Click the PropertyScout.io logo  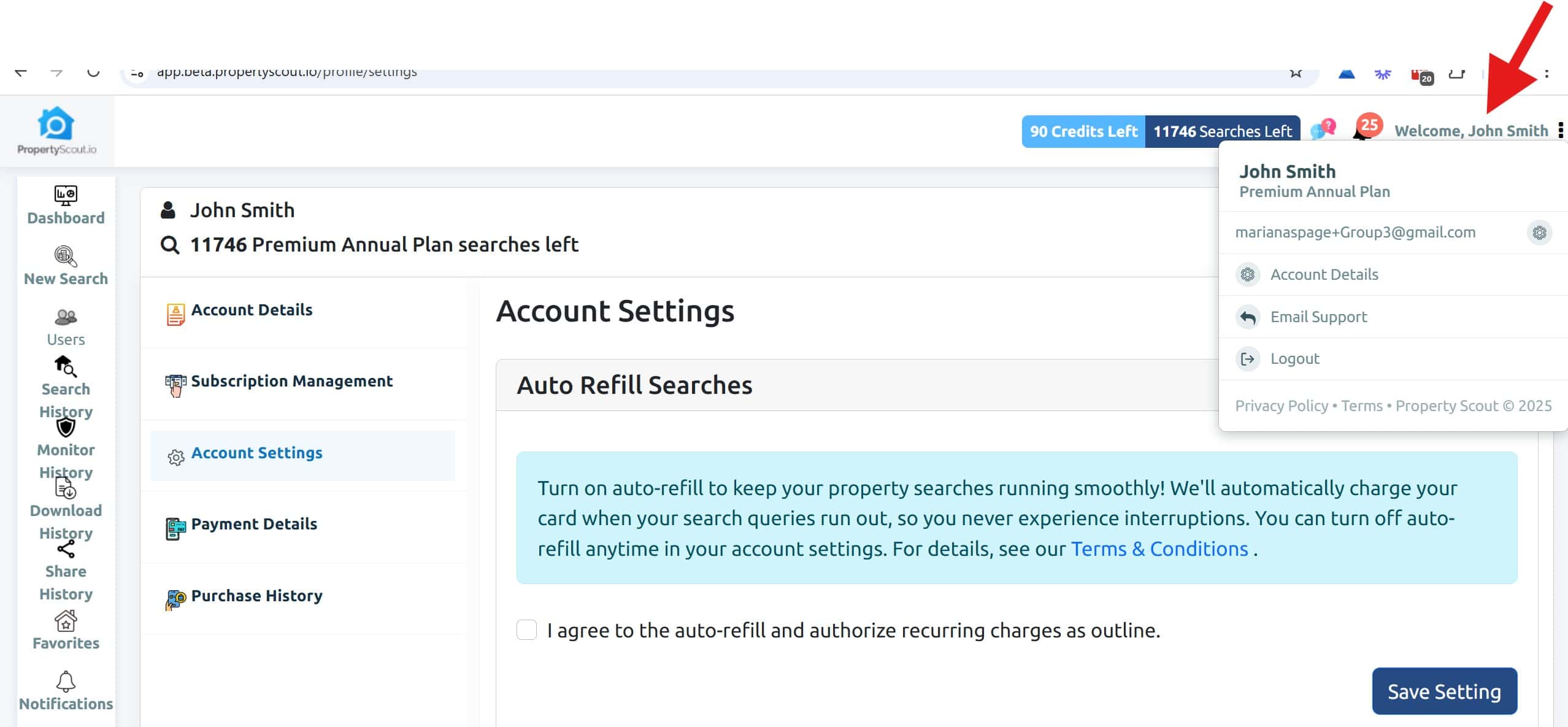point(56,131)
